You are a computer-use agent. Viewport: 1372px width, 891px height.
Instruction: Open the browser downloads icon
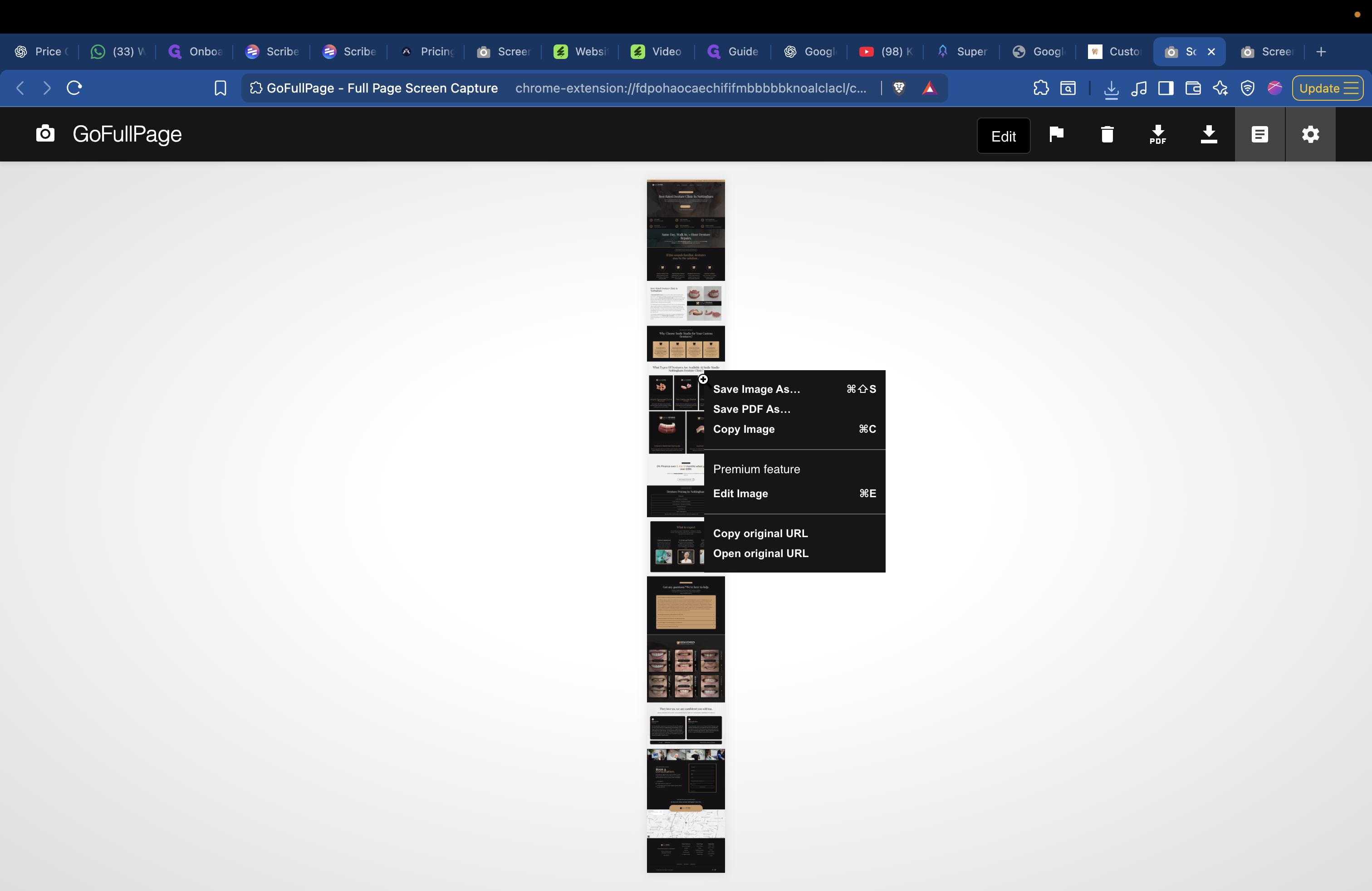click(1112, 88)
